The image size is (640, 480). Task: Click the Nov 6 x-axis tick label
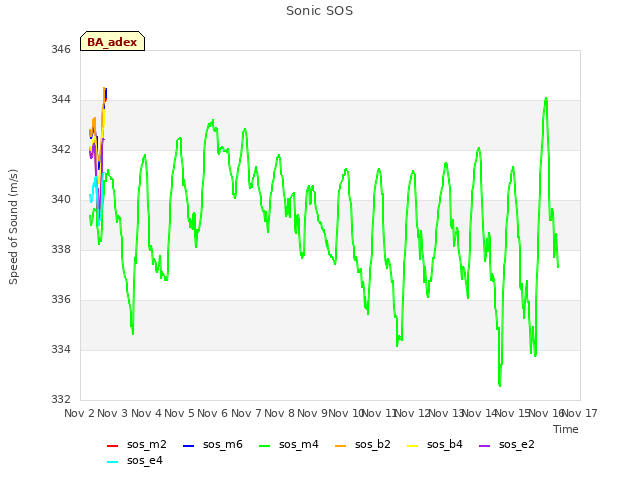(x=213, y=413)
